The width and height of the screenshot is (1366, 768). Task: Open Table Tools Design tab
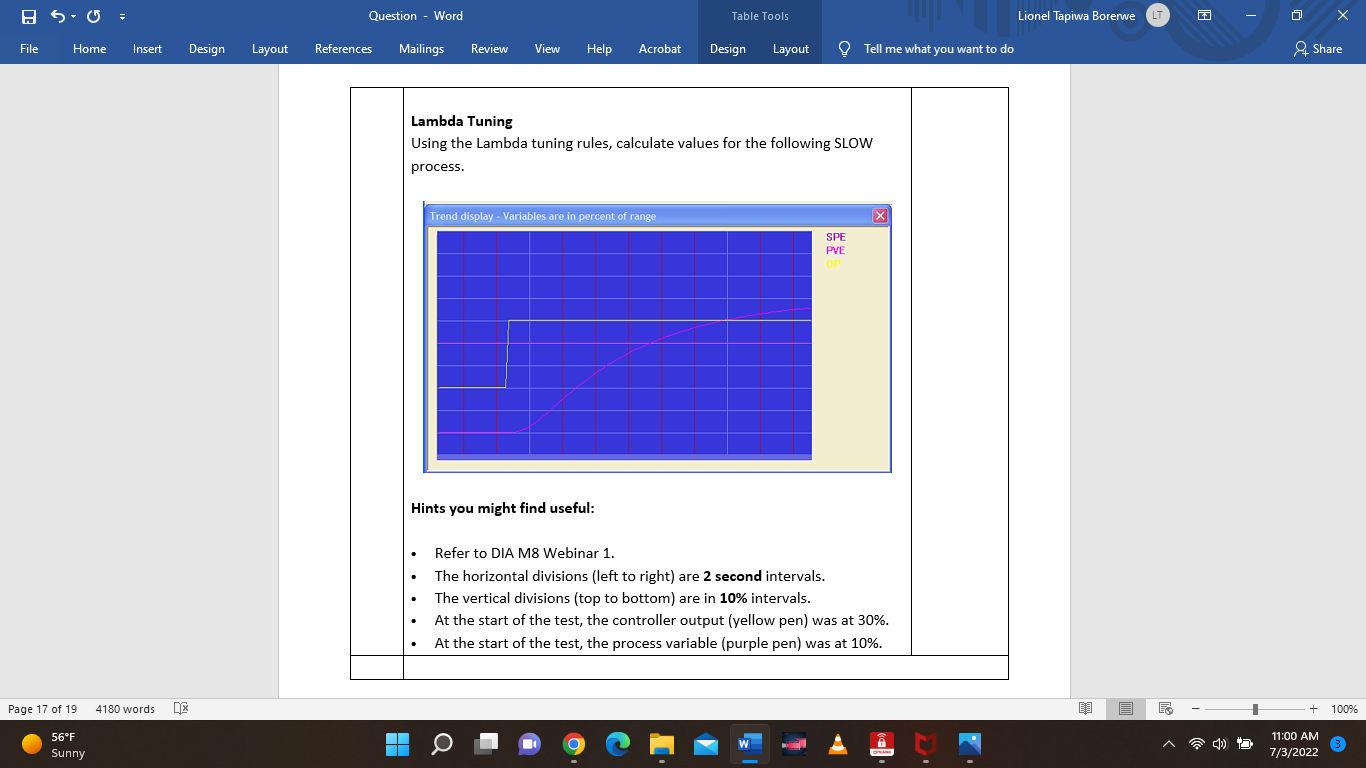[x=728, y=48]
